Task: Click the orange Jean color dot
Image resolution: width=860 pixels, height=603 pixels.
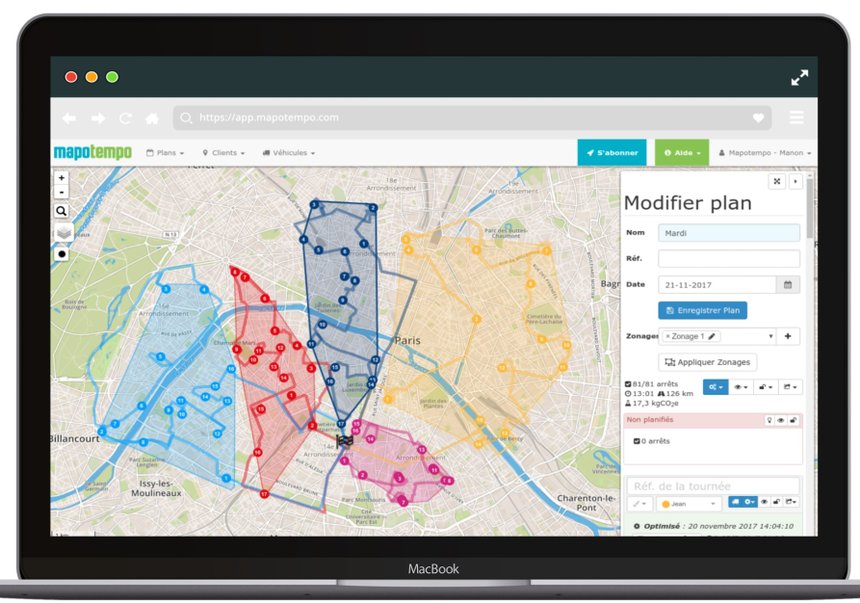Action: click(x=666, y=504)
